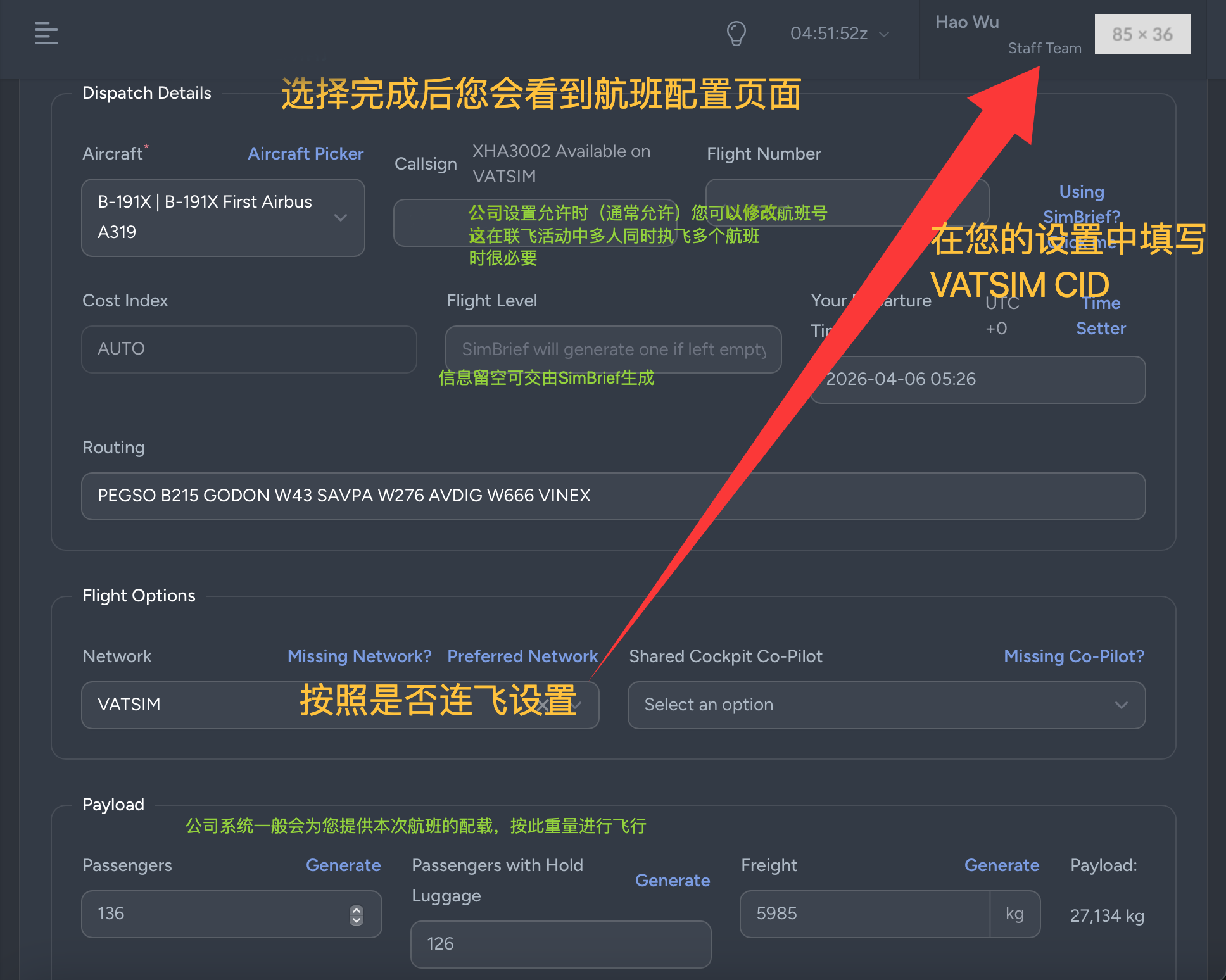The image size is (1226, 980).
Task: Click the Routing text field
Action: [613, 496]
